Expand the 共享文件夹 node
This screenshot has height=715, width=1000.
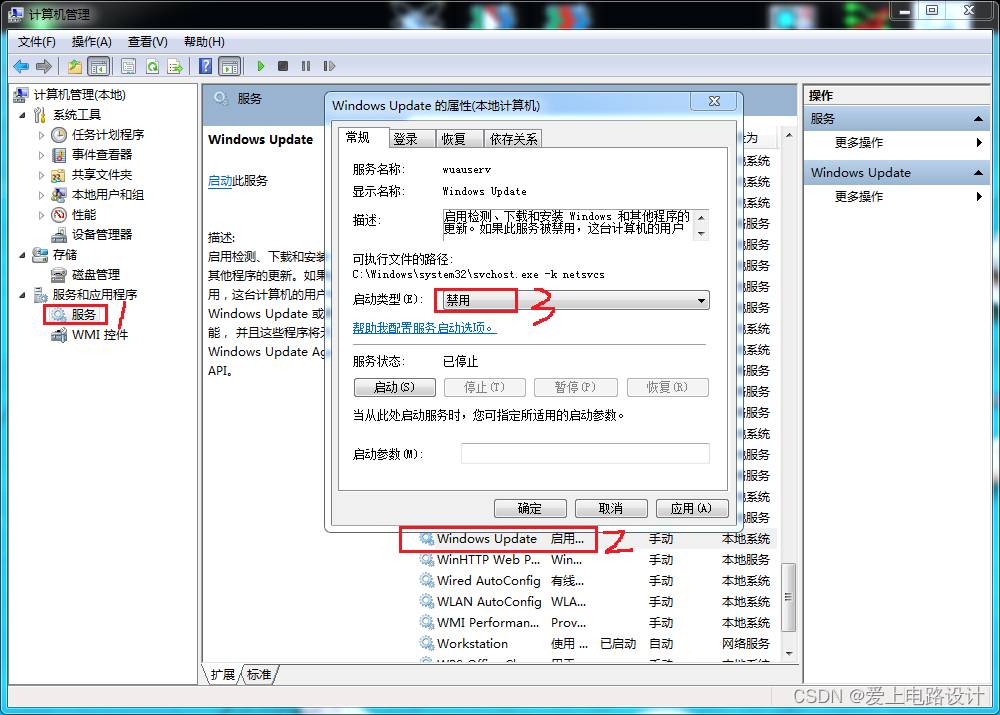click(x=41, y=175)
